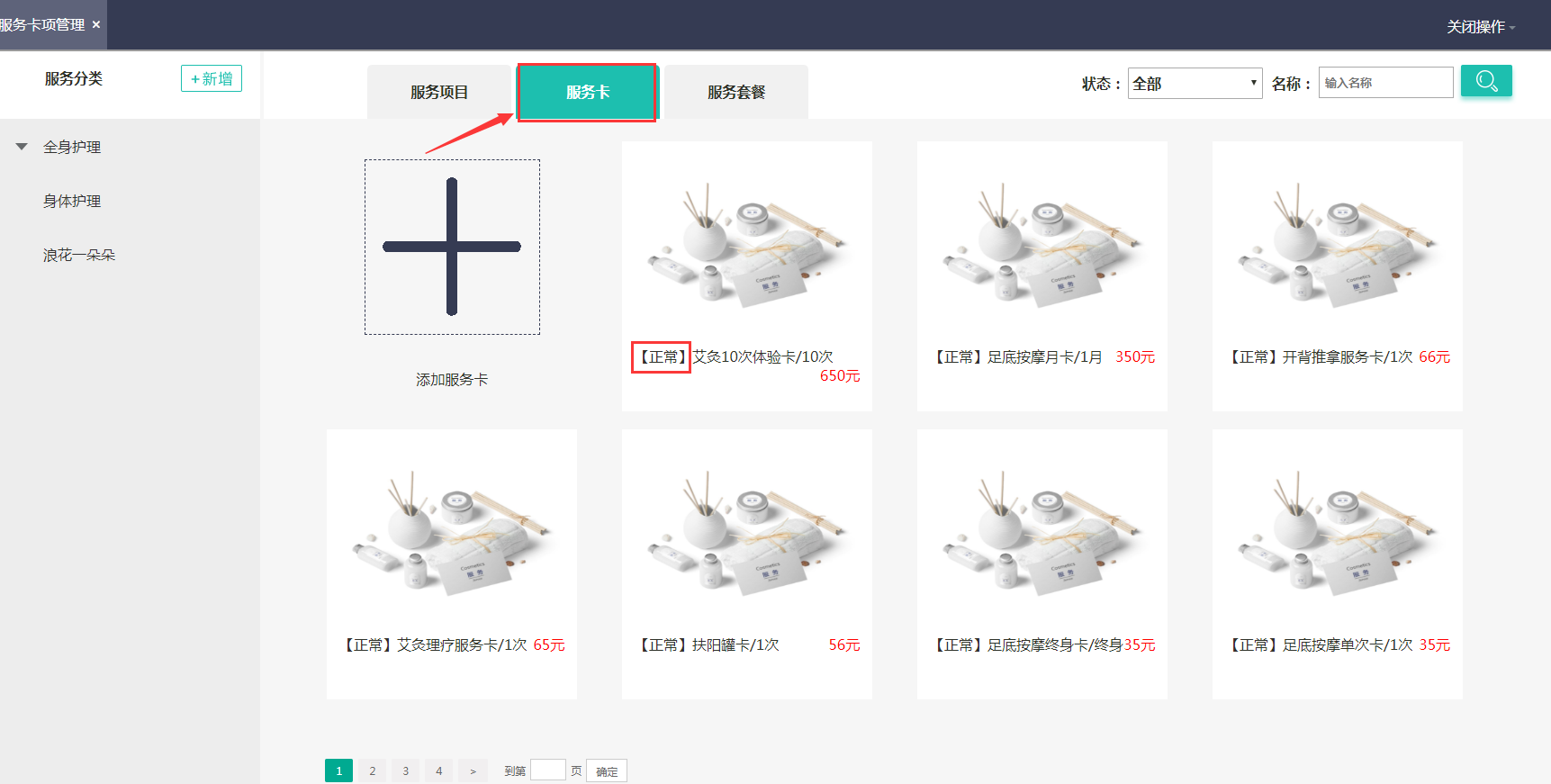Select the 服务卡 tab
Screen dimensions: 1551x784
(587, 92)
